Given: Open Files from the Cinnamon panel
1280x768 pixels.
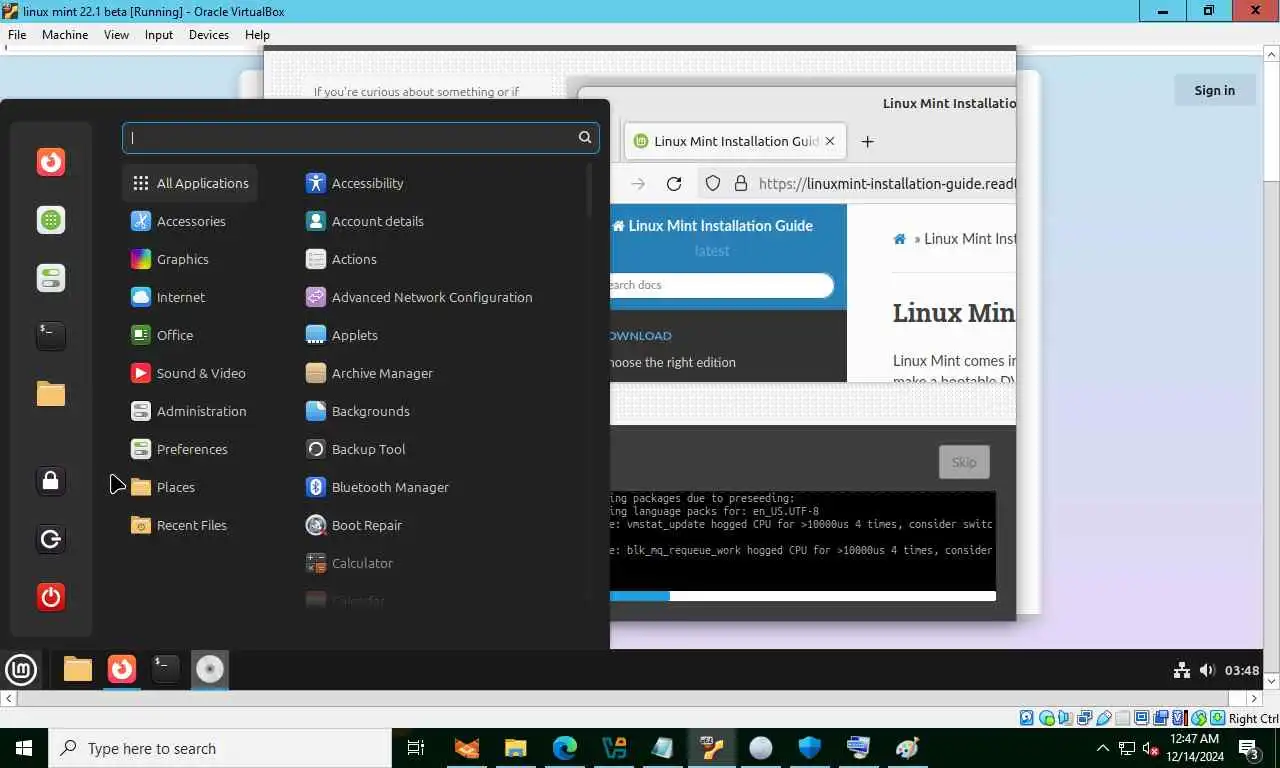Looking at the screenshot, I should pos(78,669).
